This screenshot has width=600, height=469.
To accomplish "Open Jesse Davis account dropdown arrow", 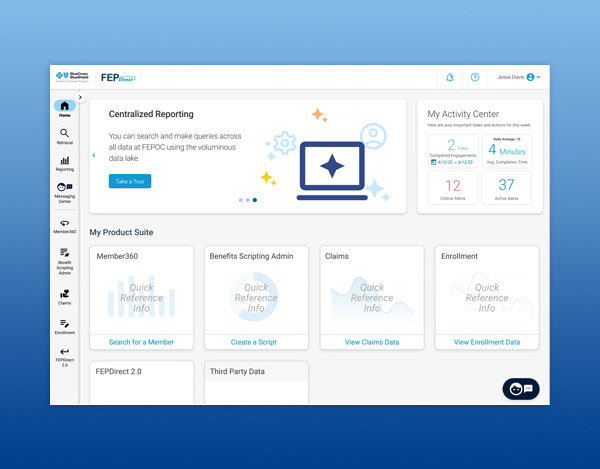I will click(x=538, y=77).
